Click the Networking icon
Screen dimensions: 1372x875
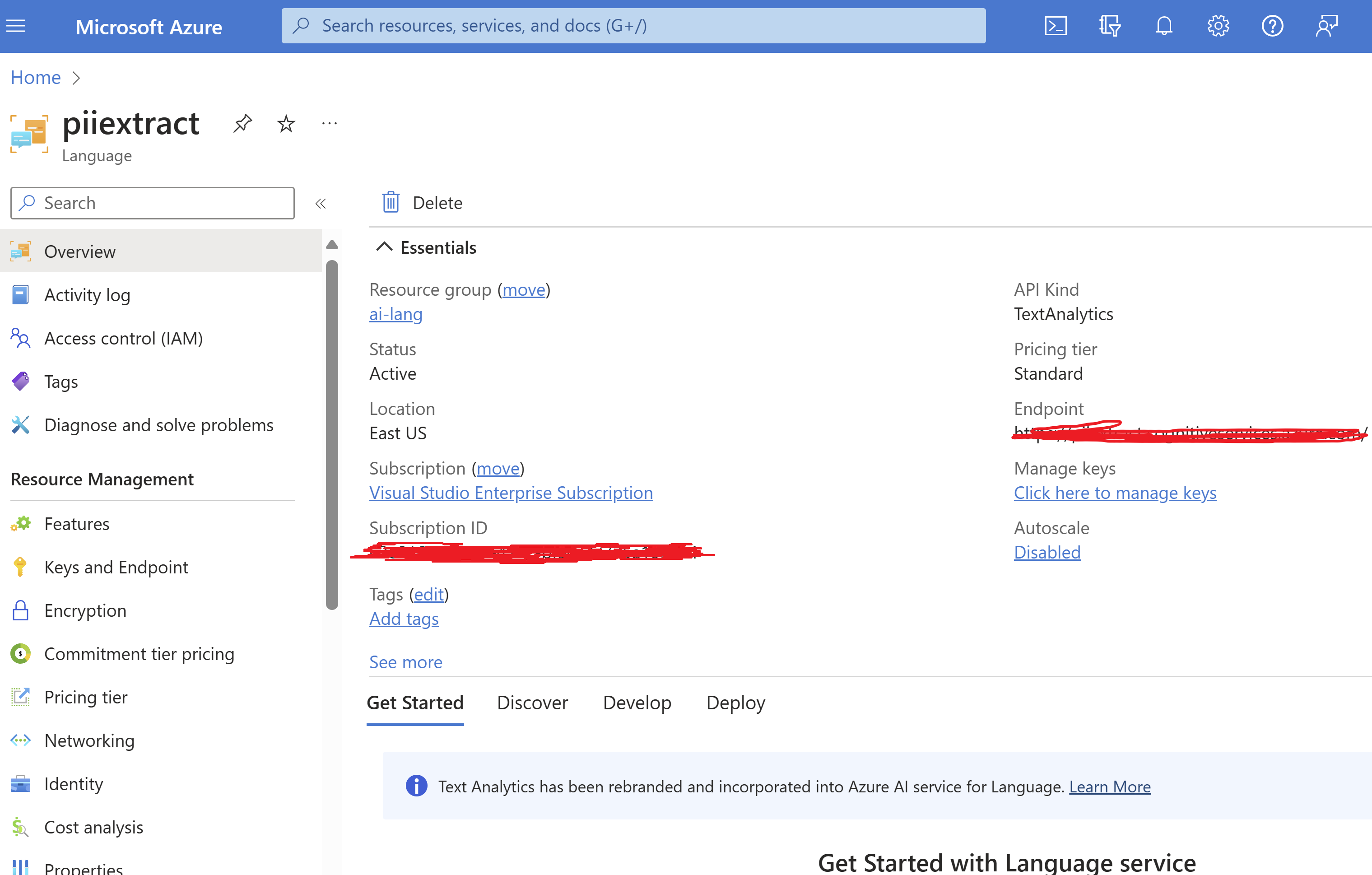coord(20,740)
